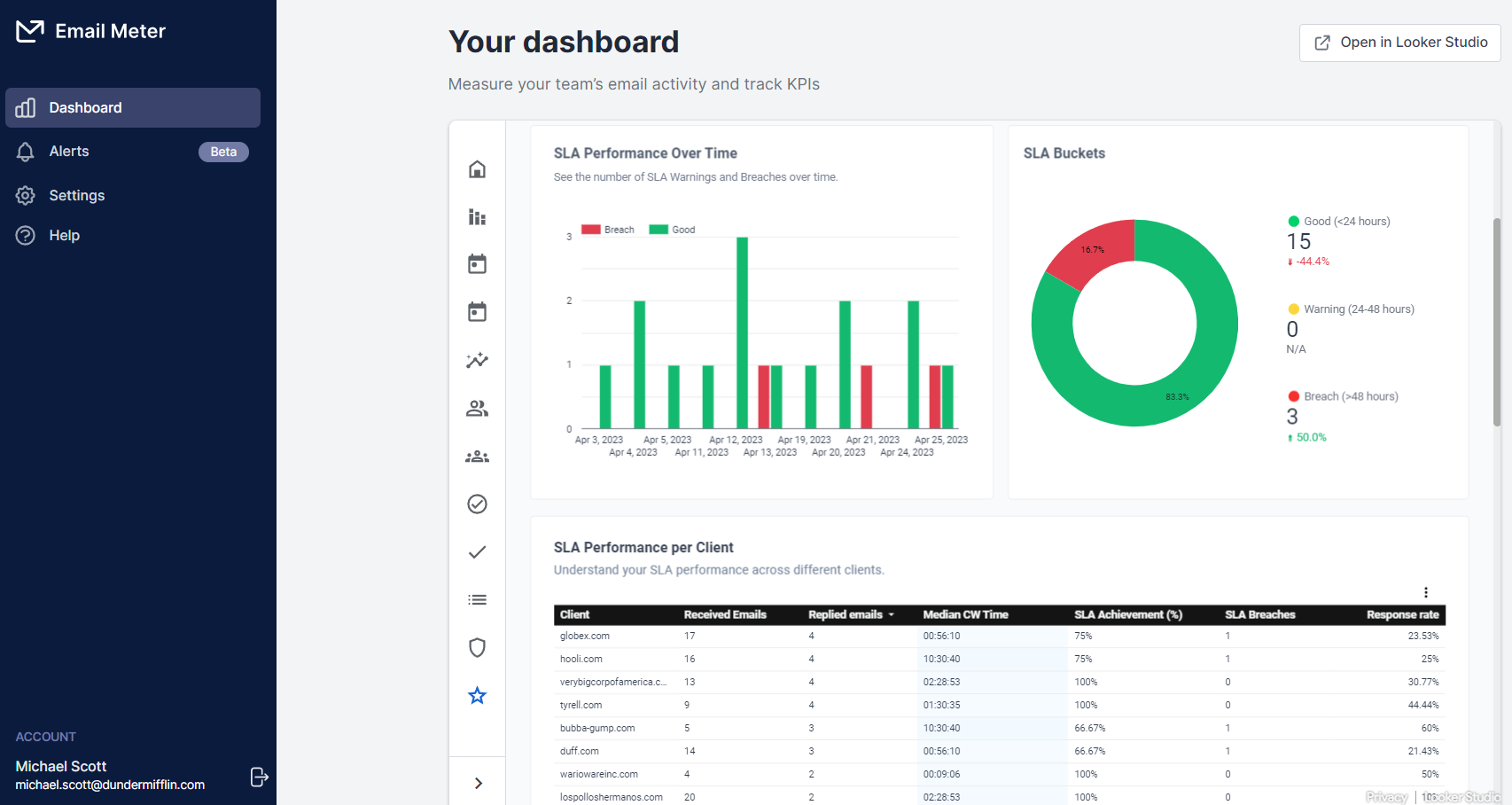Select the trend line statistics page icon

tap(477, 361)
